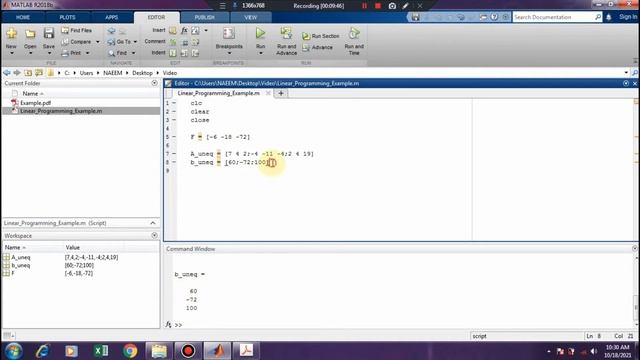Open Workspace panel actions menu
Screen dimensions: 640x360
pos(154,236)
